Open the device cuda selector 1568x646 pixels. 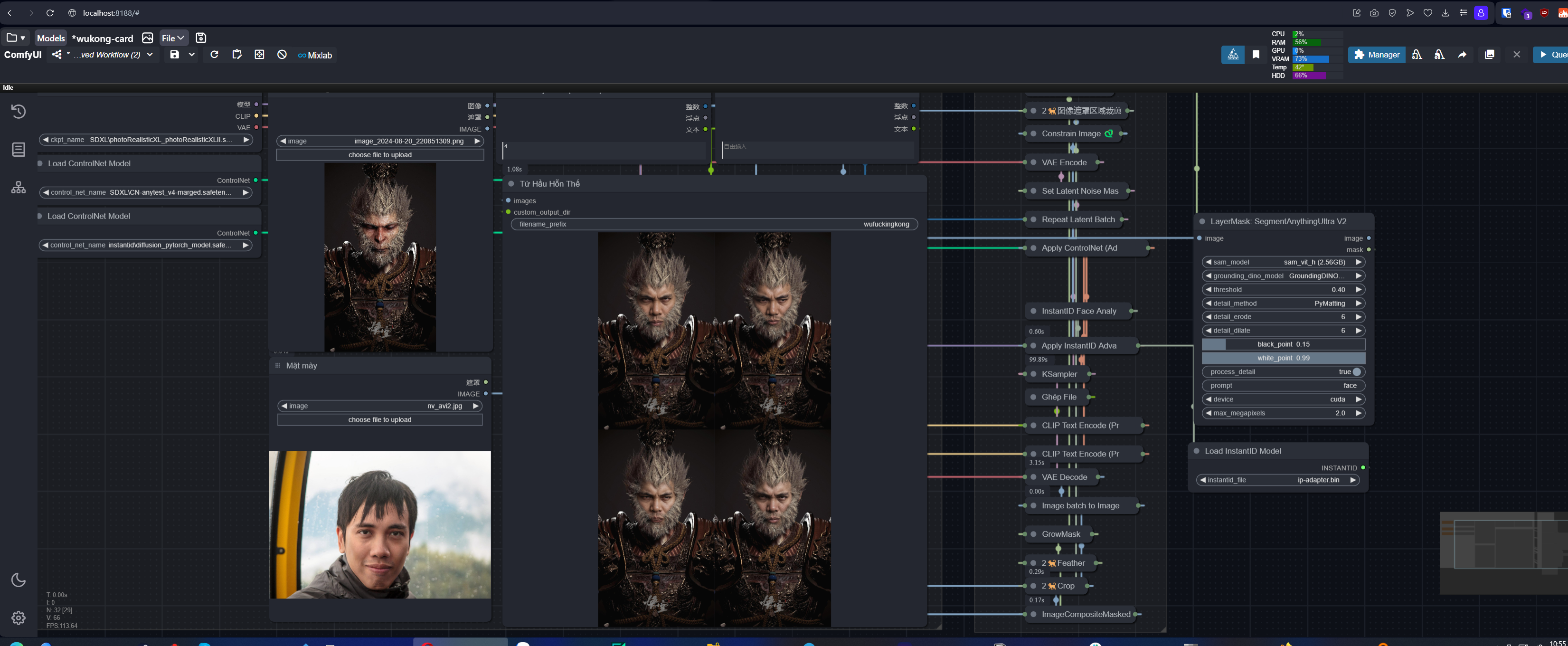click(x=1283, y=399)
